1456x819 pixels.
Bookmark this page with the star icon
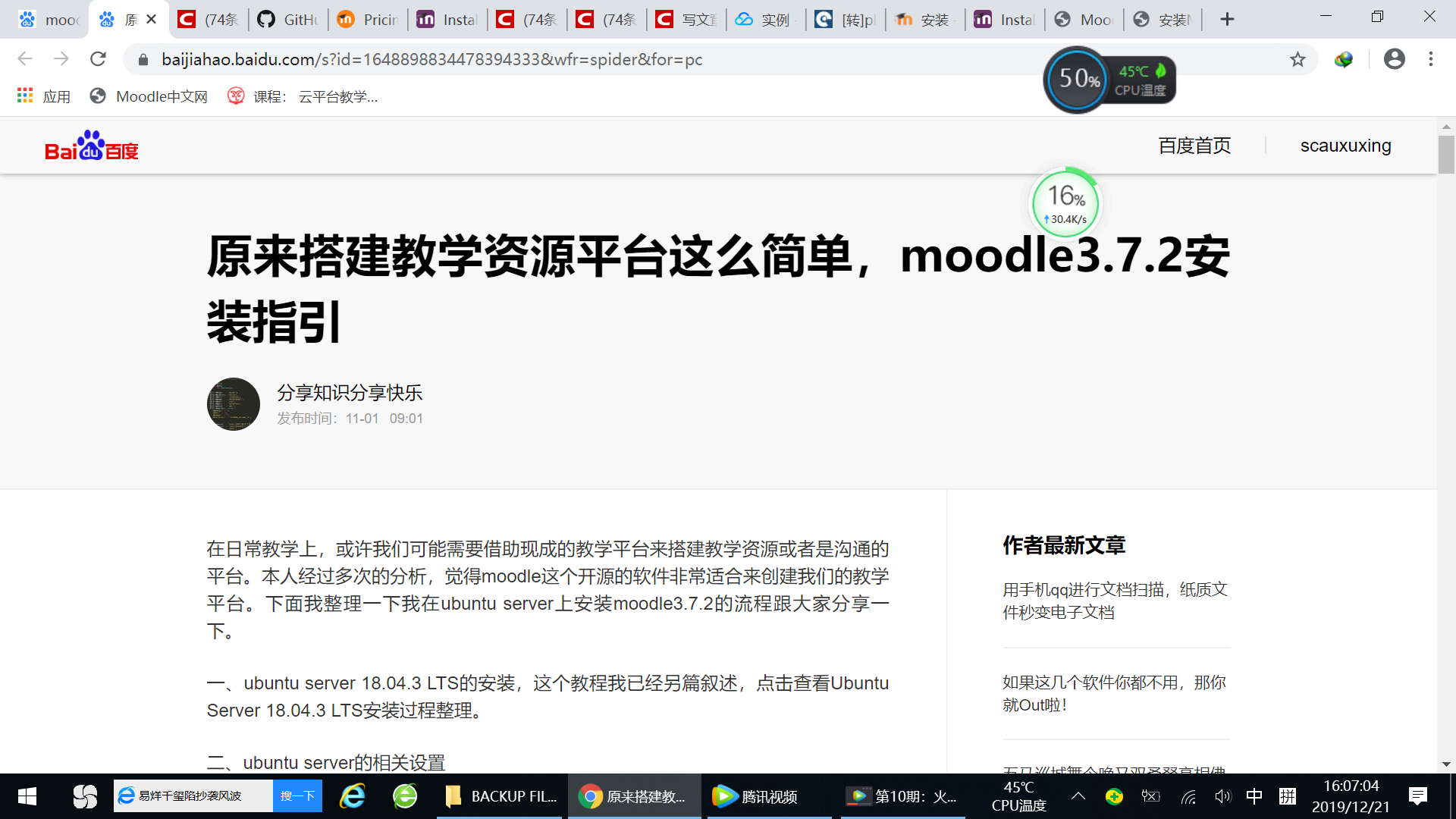1298,59
